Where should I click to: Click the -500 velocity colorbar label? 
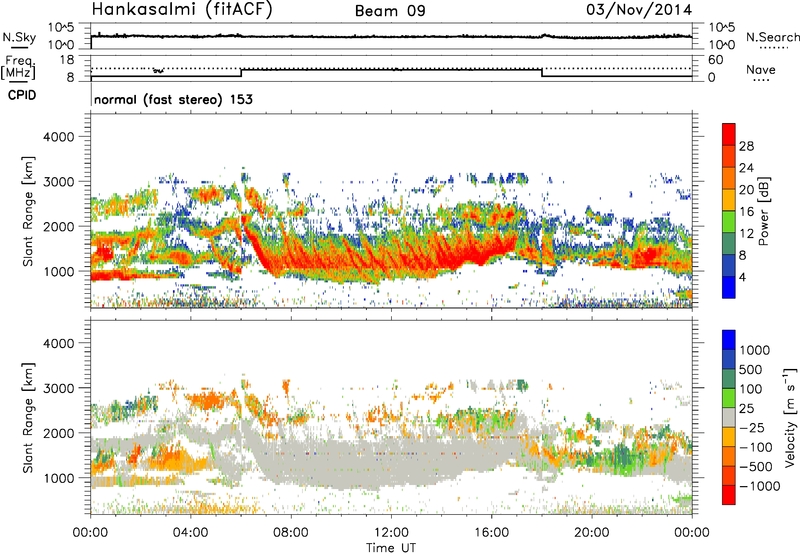coord(756,467)
